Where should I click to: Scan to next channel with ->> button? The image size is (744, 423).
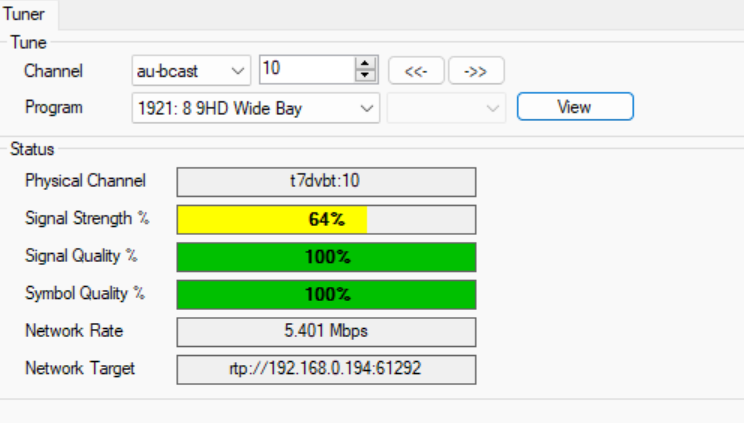(x=476, y=71)
